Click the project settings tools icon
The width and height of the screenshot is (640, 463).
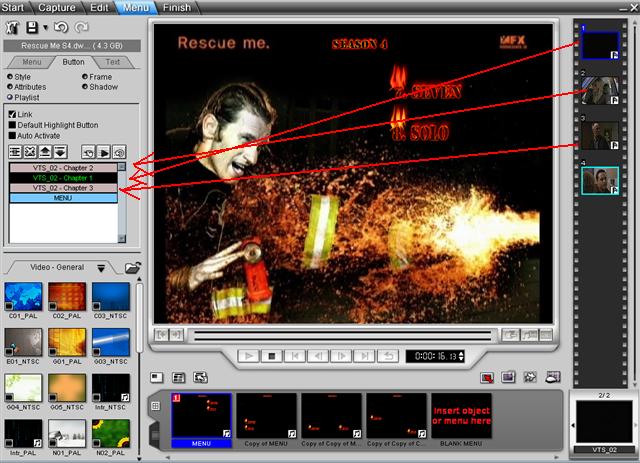pos(12,27)
